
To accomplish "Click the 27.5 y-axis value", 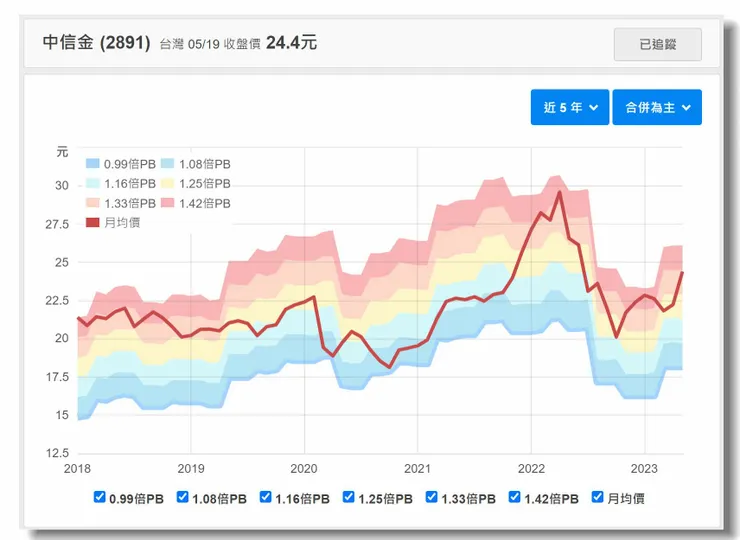I will coord(57,224).
